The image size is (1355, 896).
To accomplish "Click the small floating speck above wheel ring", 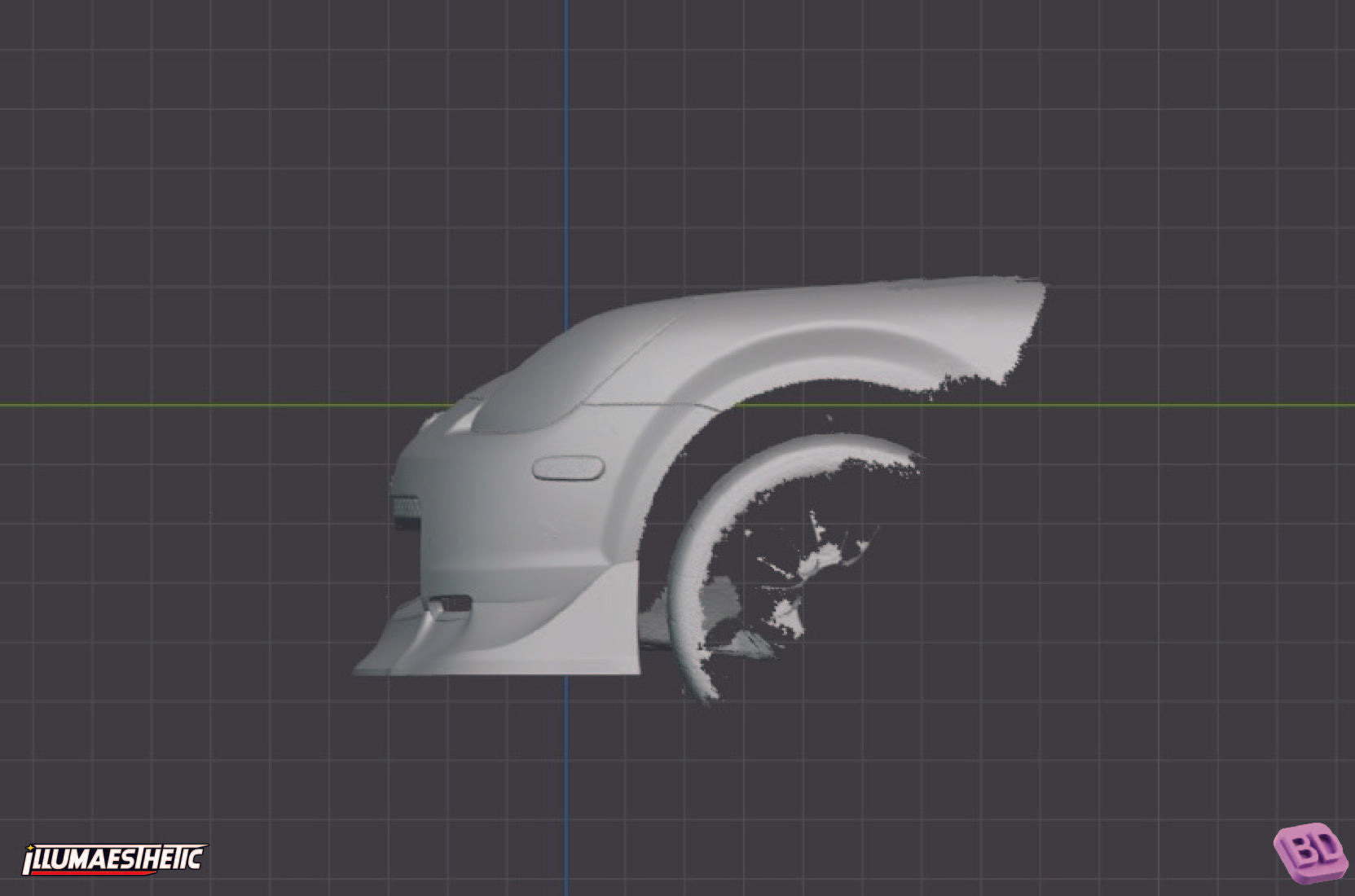I will coord(829,419).
